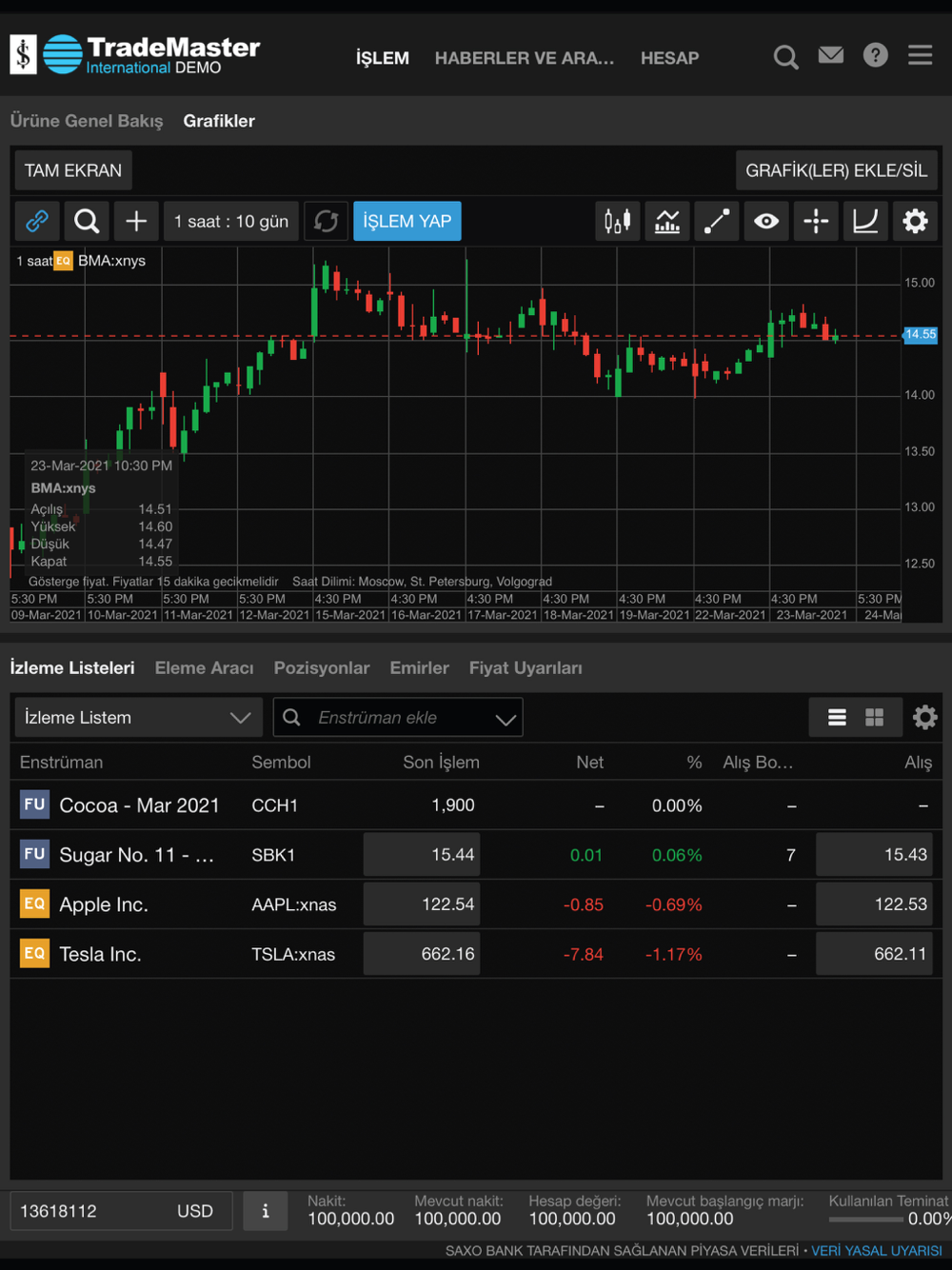
Task: Open the indicators studies icon
Action: coord(667,221)
